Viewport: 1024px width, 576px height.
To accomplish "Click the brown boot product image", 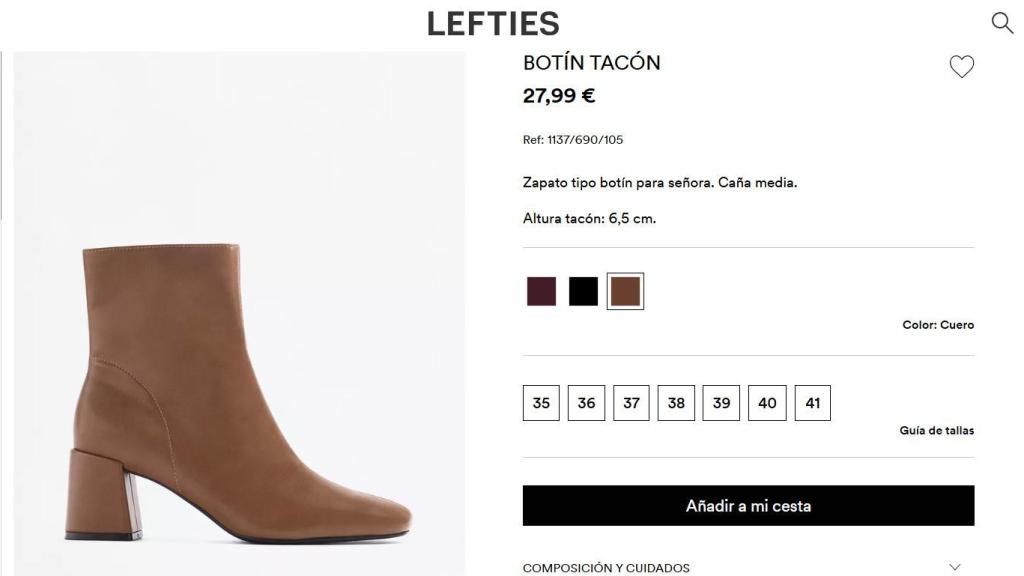I will 238,390.
